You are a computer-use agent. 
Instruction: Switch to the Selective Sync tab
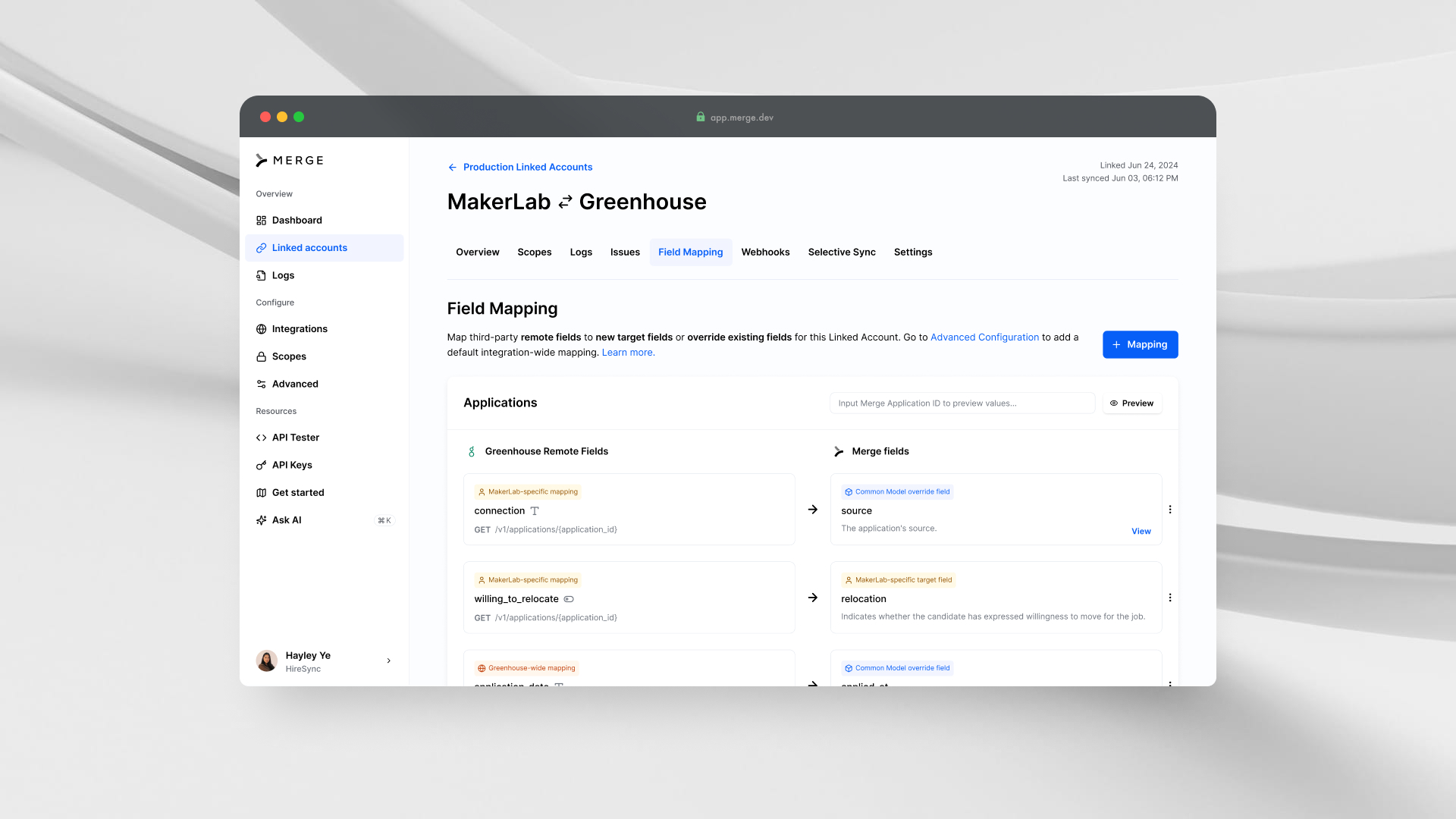tap(842, 253)
